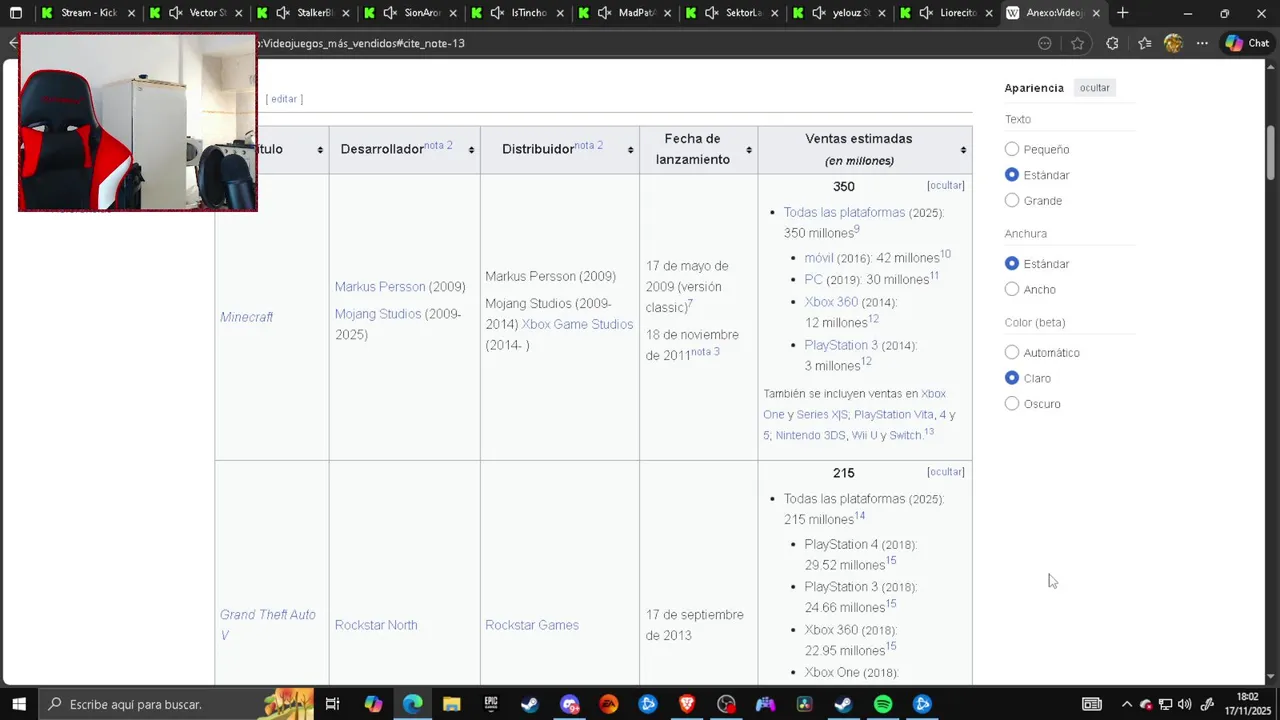
Task: Open the Edge settings three-dots menu
Action: pos(1202,43)
